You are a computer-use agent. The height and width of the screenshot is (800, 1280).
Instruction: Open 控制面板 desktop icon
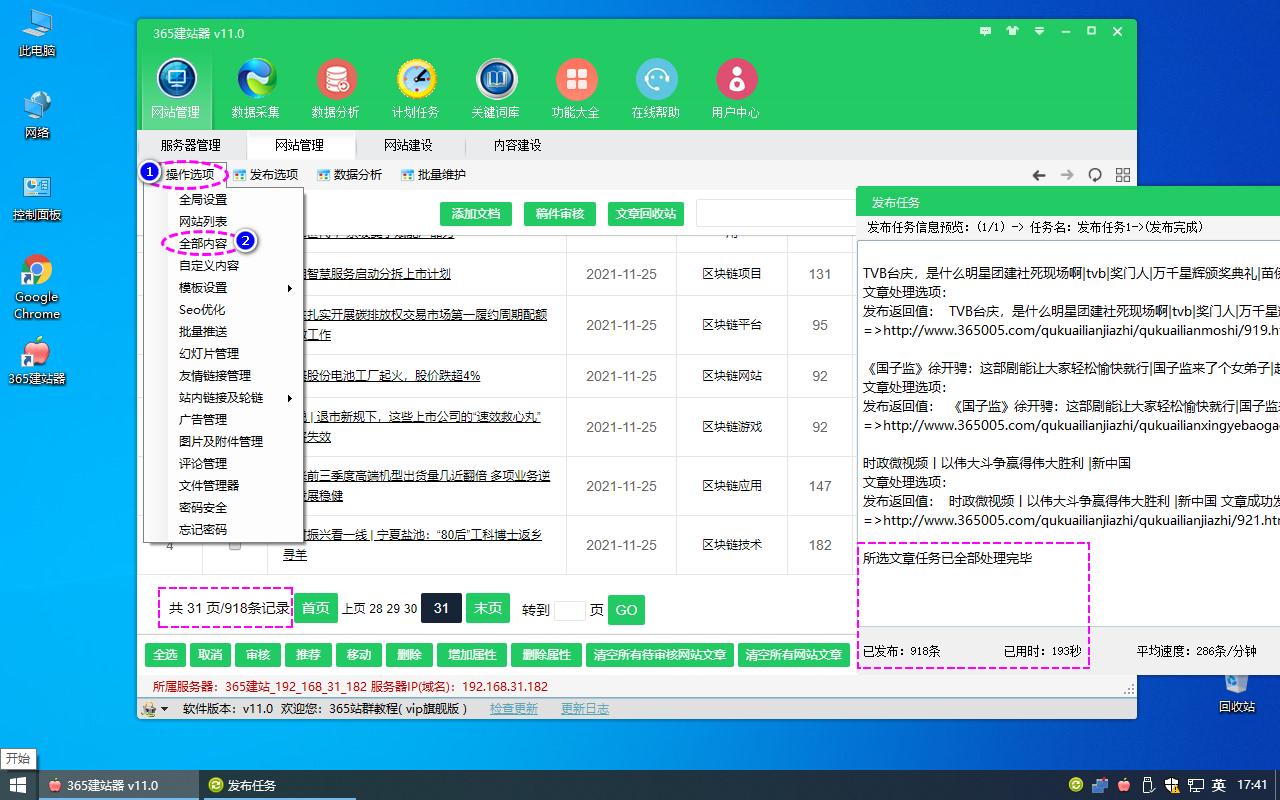37,198
